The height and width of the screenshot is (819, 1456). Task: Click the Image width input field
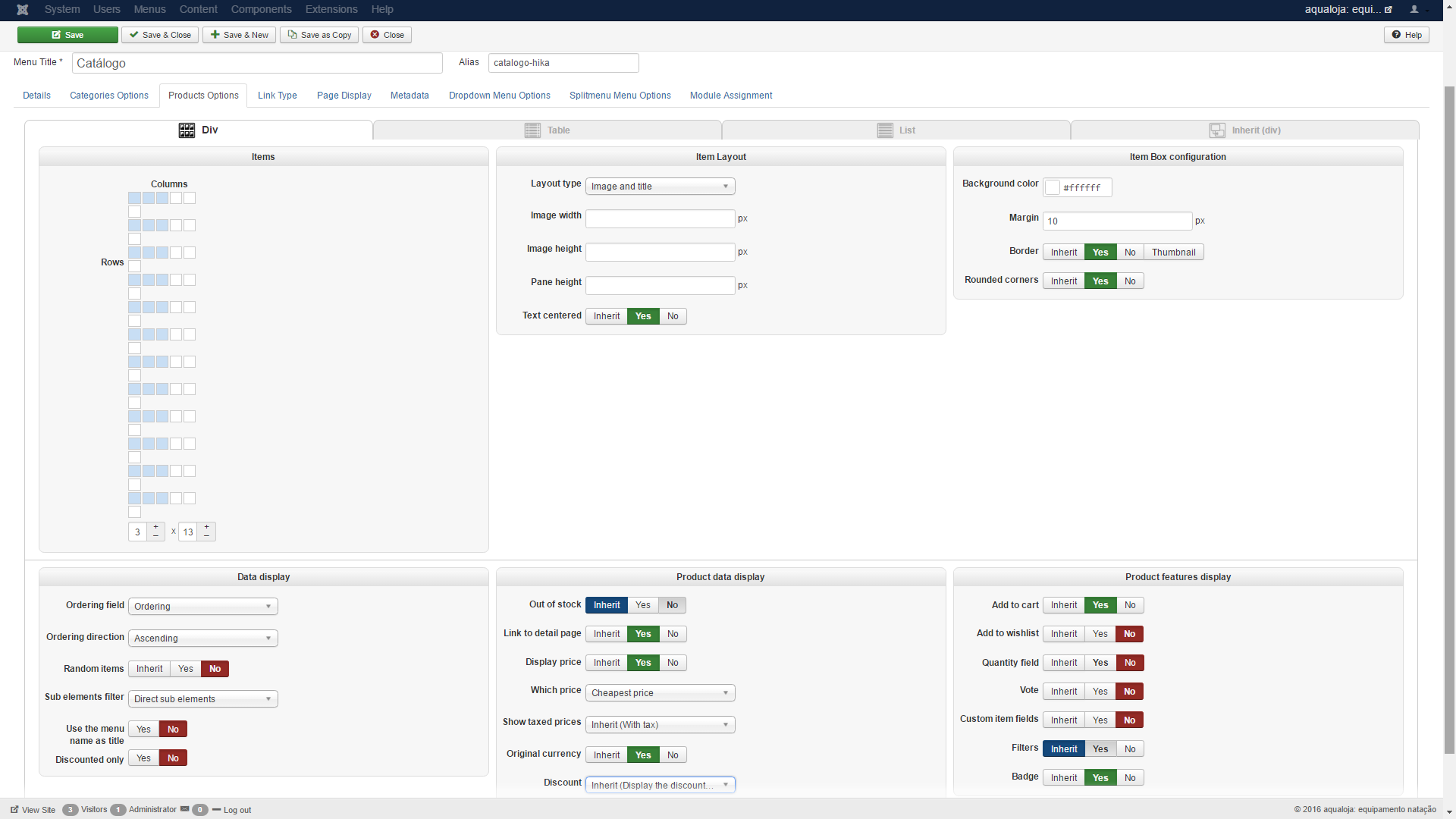[x=660, y=219]
